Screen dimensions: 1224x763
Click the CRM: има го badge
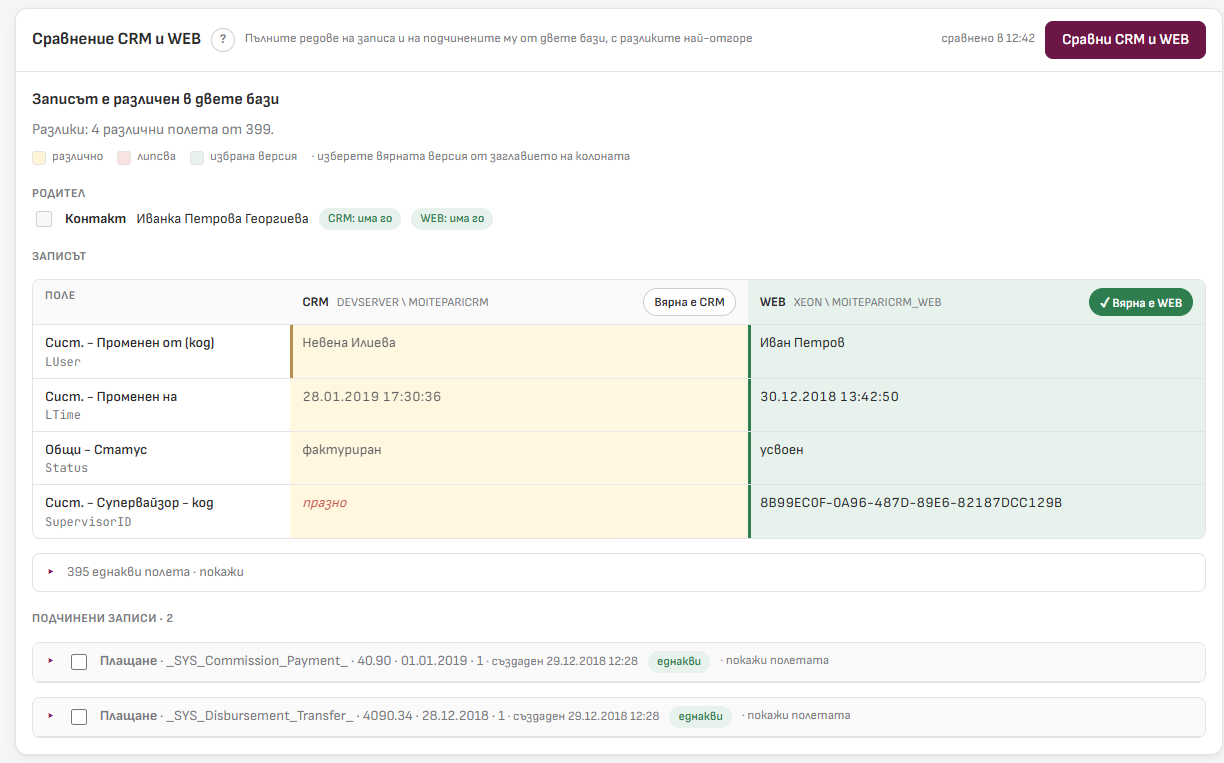click(360, 219)
